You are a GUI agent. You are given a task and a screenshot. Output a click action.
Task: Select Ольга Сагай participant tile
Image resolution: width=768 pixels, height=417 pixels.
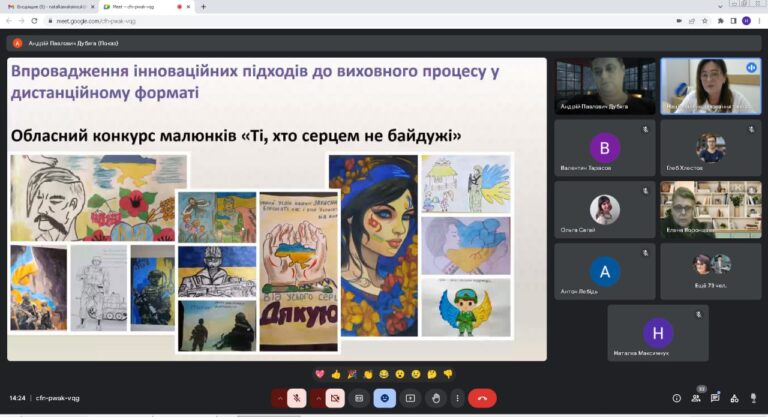(605, 210)
